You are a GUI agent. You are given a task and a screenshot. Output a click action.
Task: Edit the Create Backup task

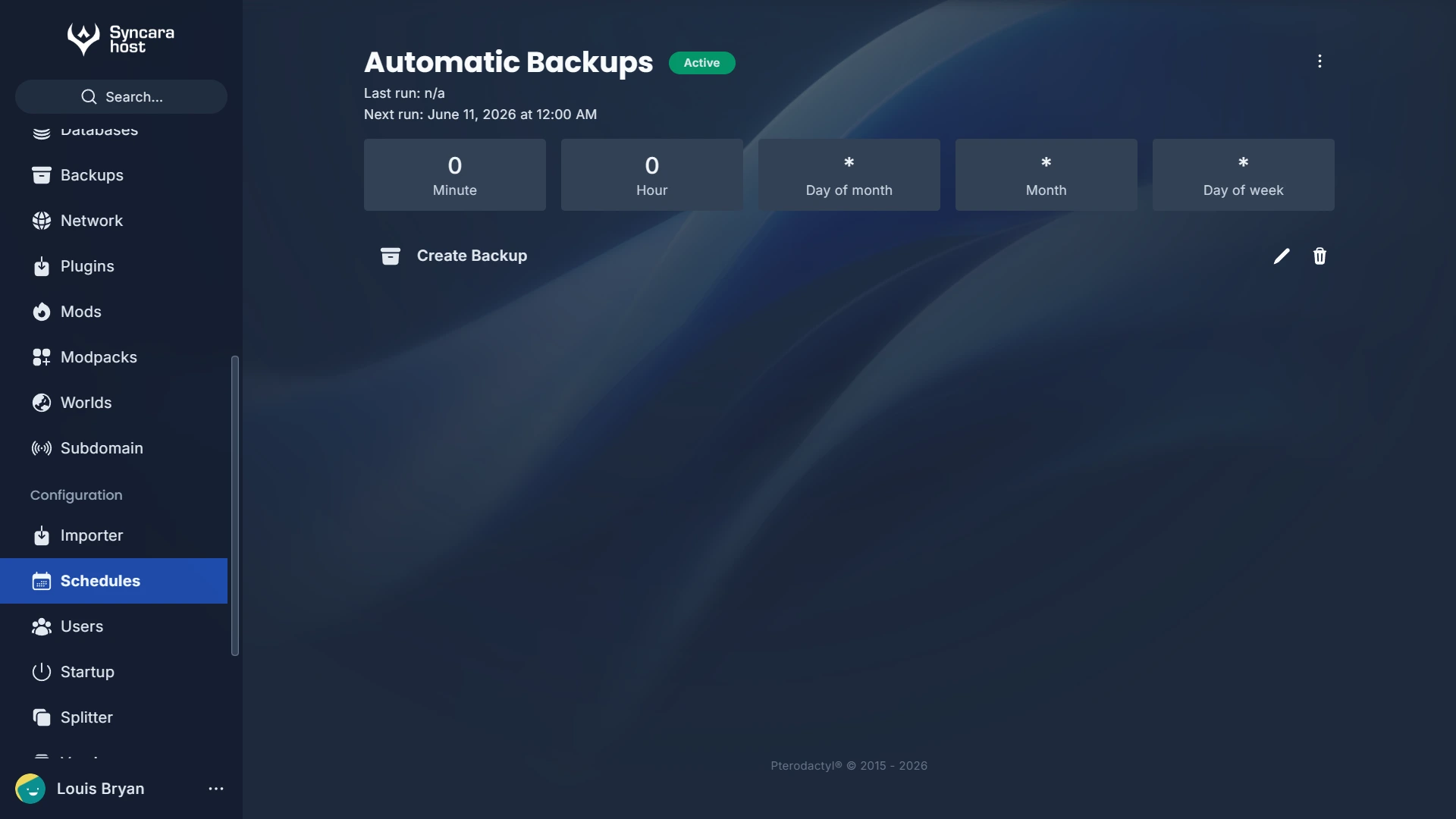tap(1282, 256)
